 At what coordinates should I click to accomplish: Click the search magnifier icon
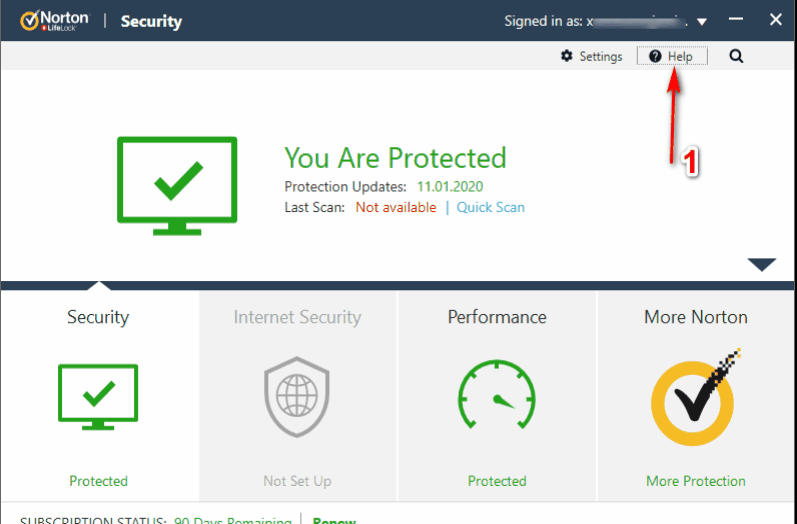coord(736,56)
